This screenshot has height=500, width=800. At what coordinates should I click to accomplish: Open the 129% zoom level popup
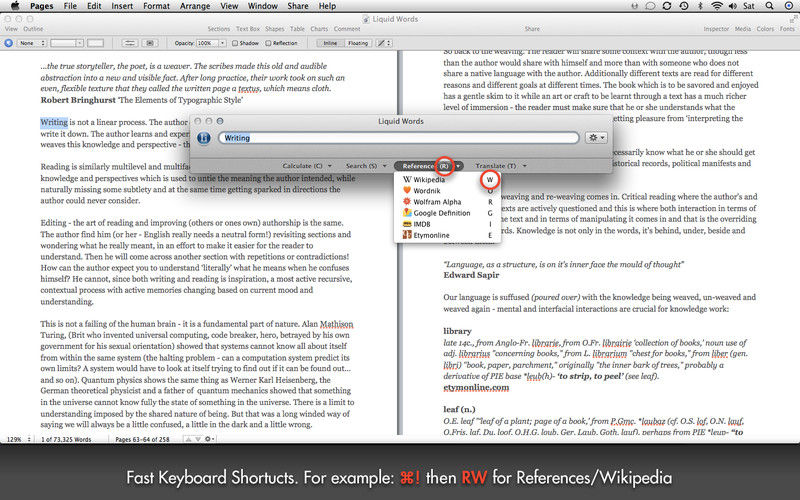click(18, 439)
